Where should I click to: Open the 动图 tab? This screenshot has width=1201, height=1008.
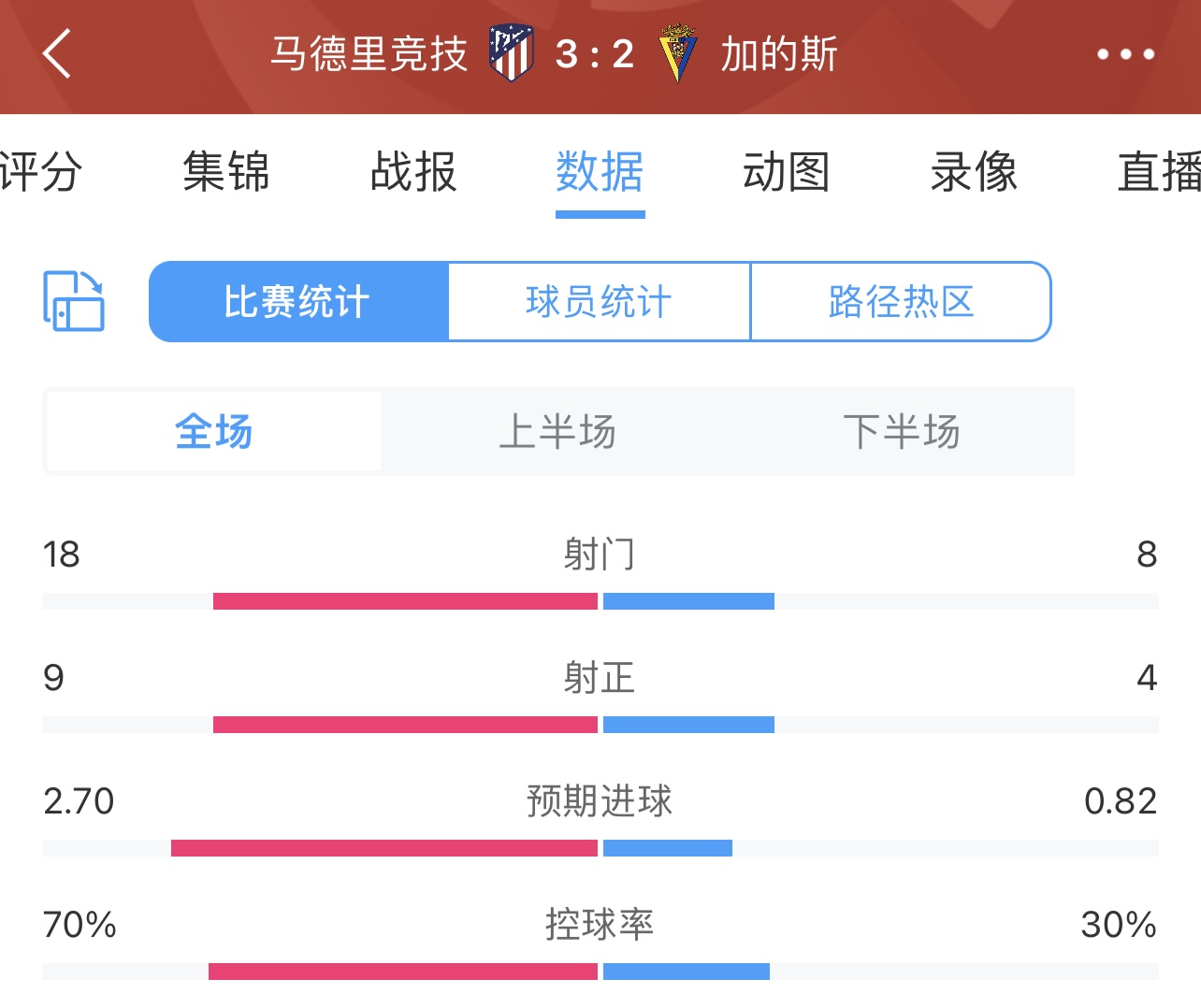pyautogui.click(x=787, y=172)
